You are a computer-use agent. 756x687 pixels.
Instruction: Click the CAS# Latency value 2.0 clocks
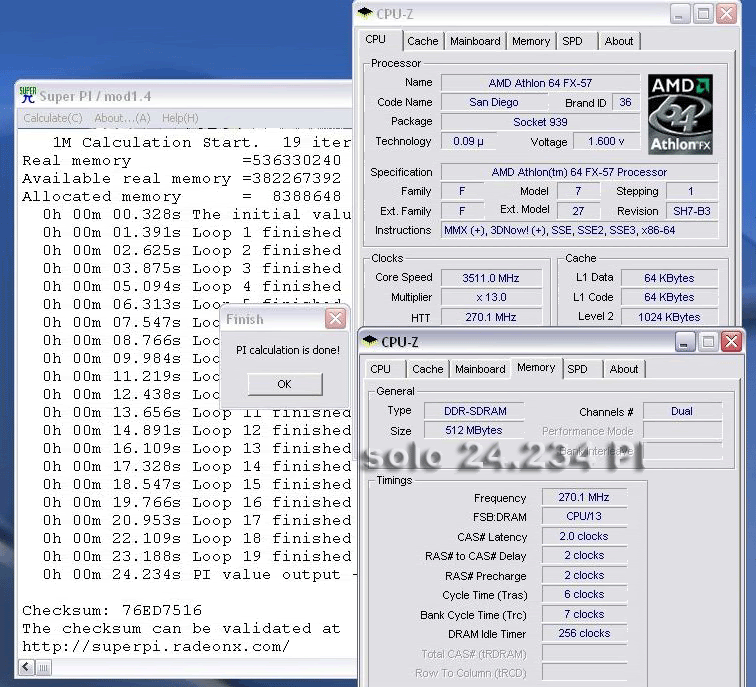584,536
